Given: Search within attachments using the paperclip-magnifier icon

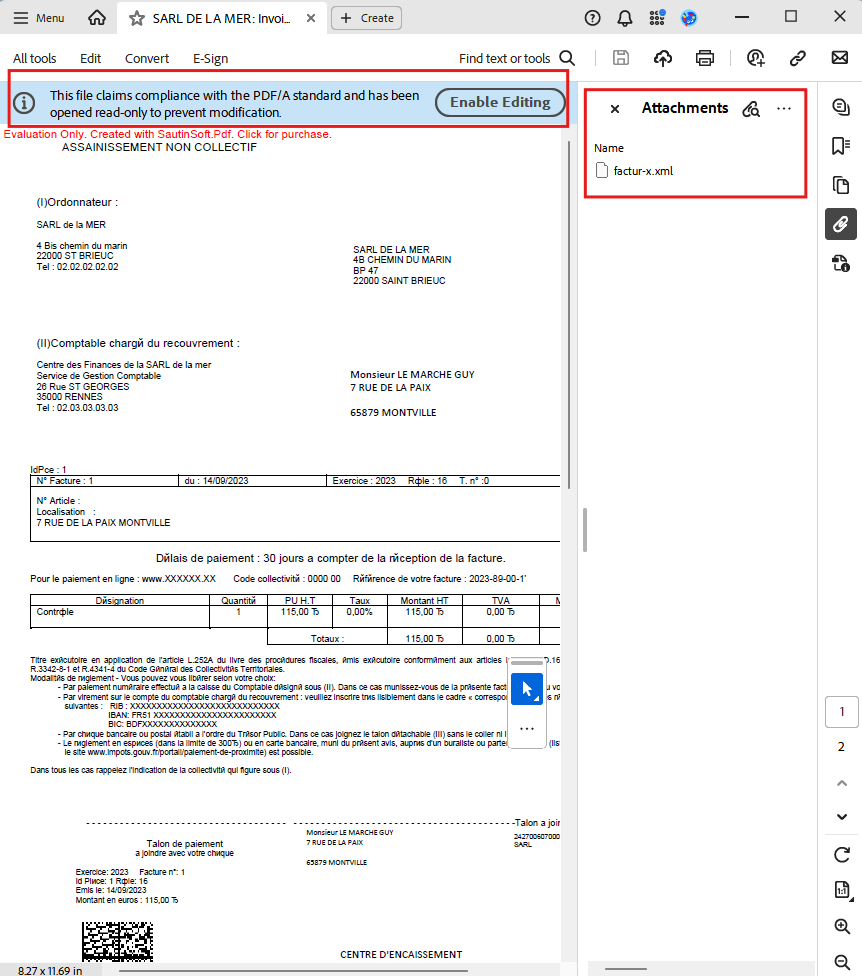Looking at the screenshot, I should point(751,108).
